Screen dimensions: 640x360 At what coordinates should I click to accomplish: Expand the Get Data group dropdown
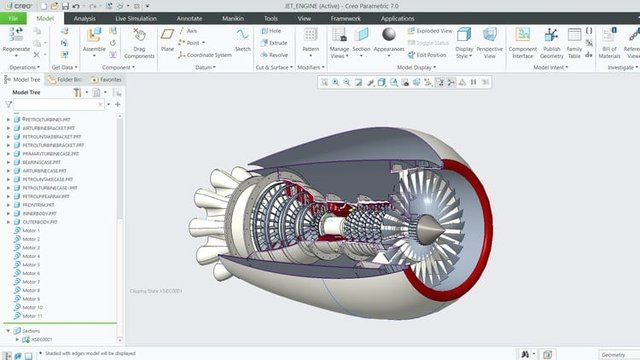tap(64, 67)
